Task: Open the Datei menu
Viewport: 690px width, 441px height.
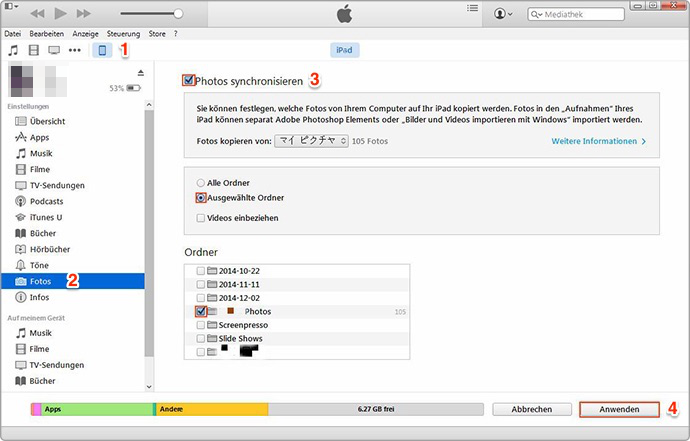Action: [13, 33]
